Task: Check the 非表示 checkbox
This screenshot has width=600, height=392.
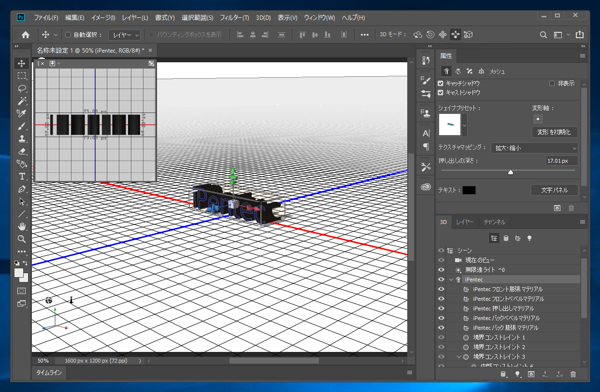Action: (552, 83)
